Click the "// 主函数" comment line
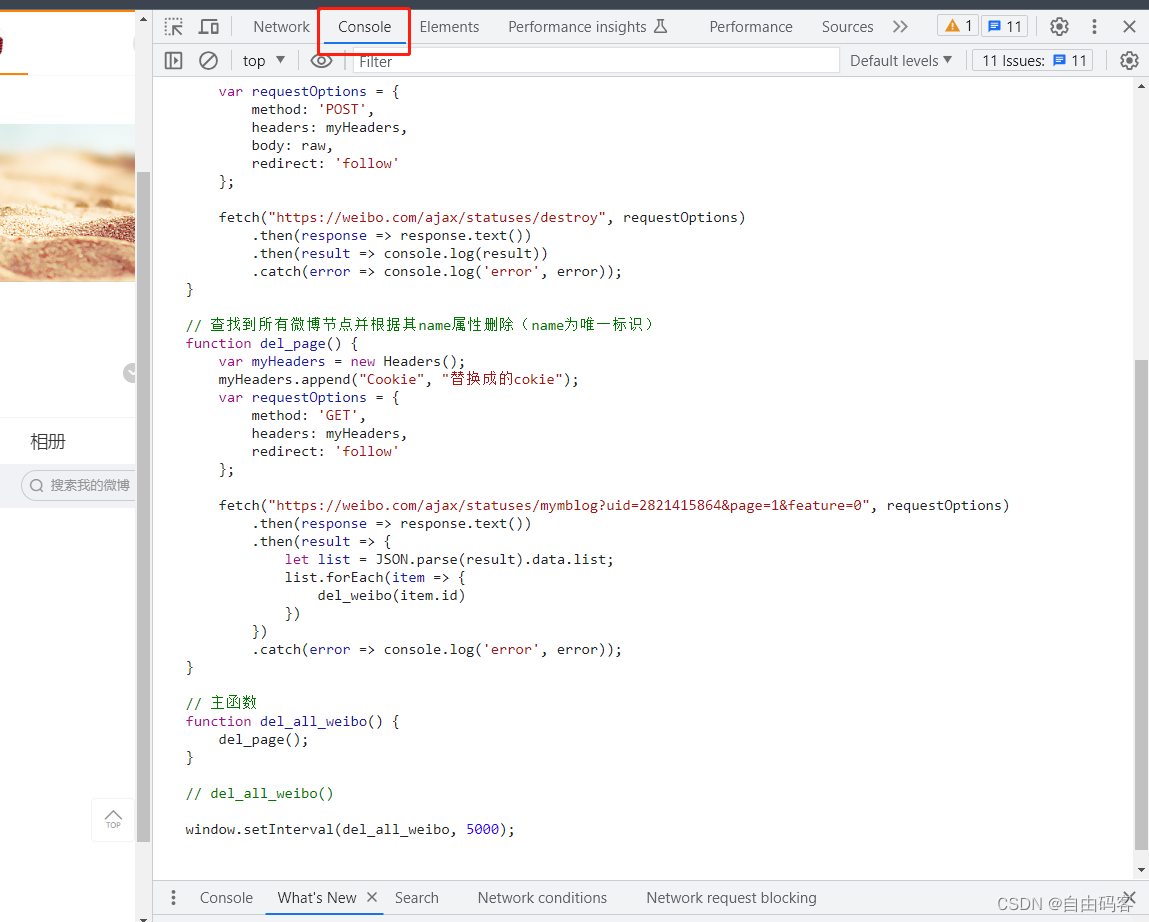The image size is (1149, 922). 221,703
